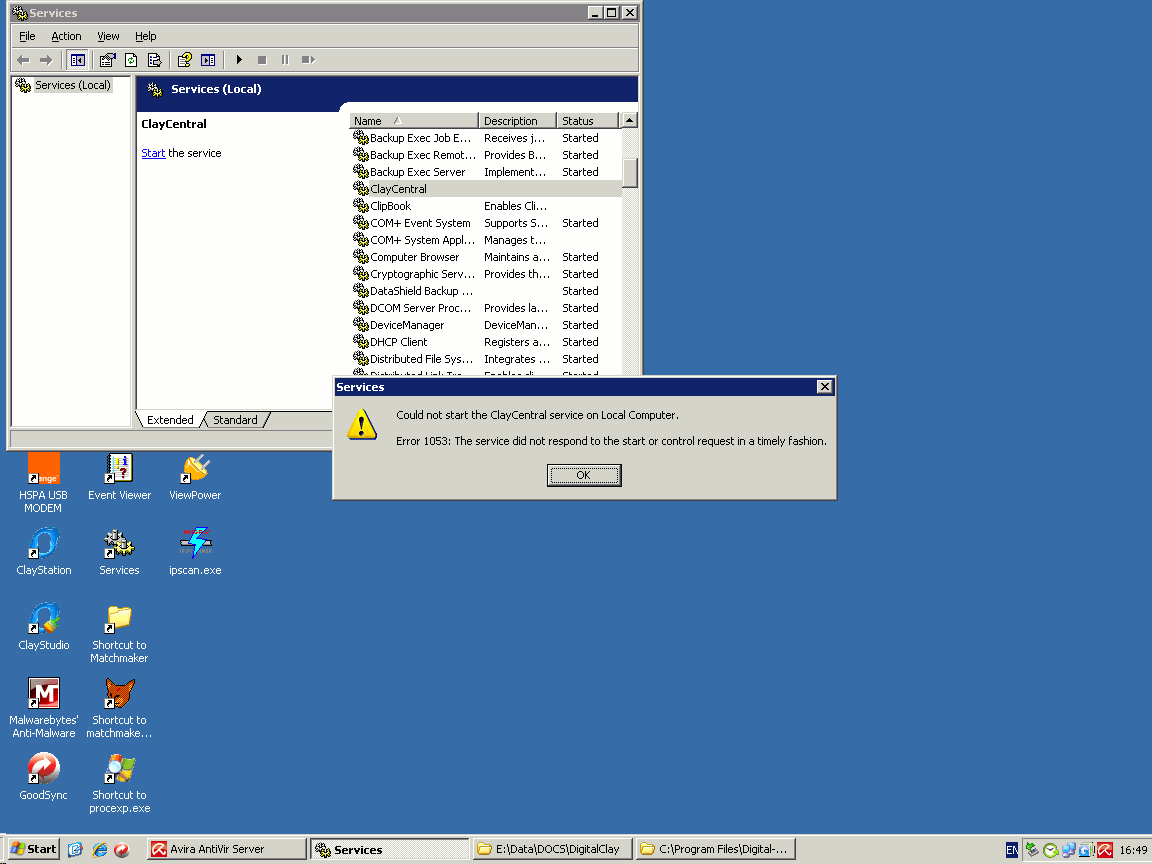Viewport: 1152px width, 864px height.
Task: Select the Distributed File System service
Action: [486, 359]
